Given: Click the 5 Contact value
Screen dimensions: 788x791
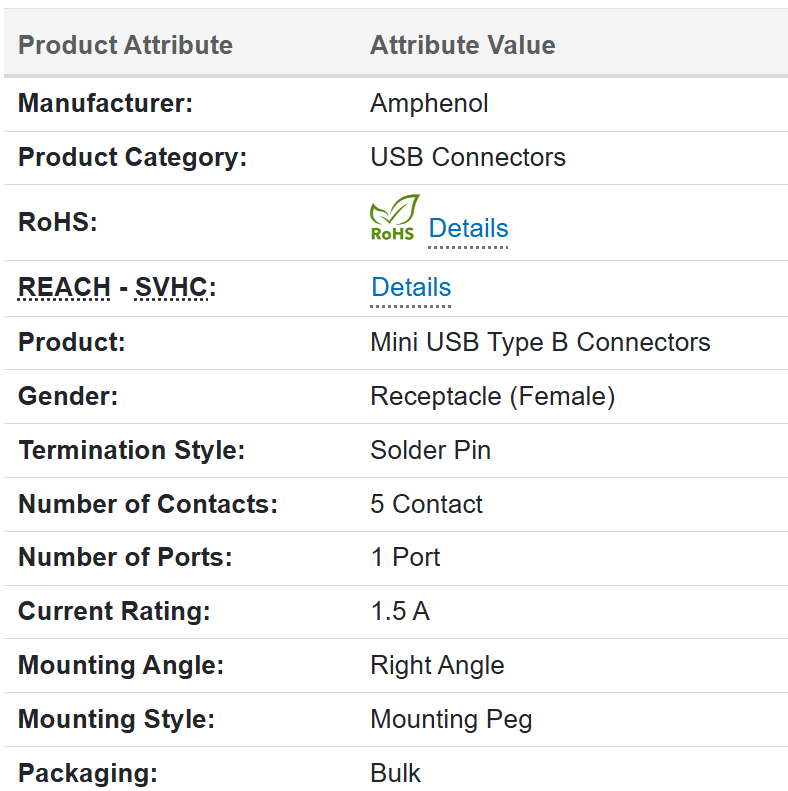Looking at the screenshot, I should pyautogui.click(x=426, y=504).
